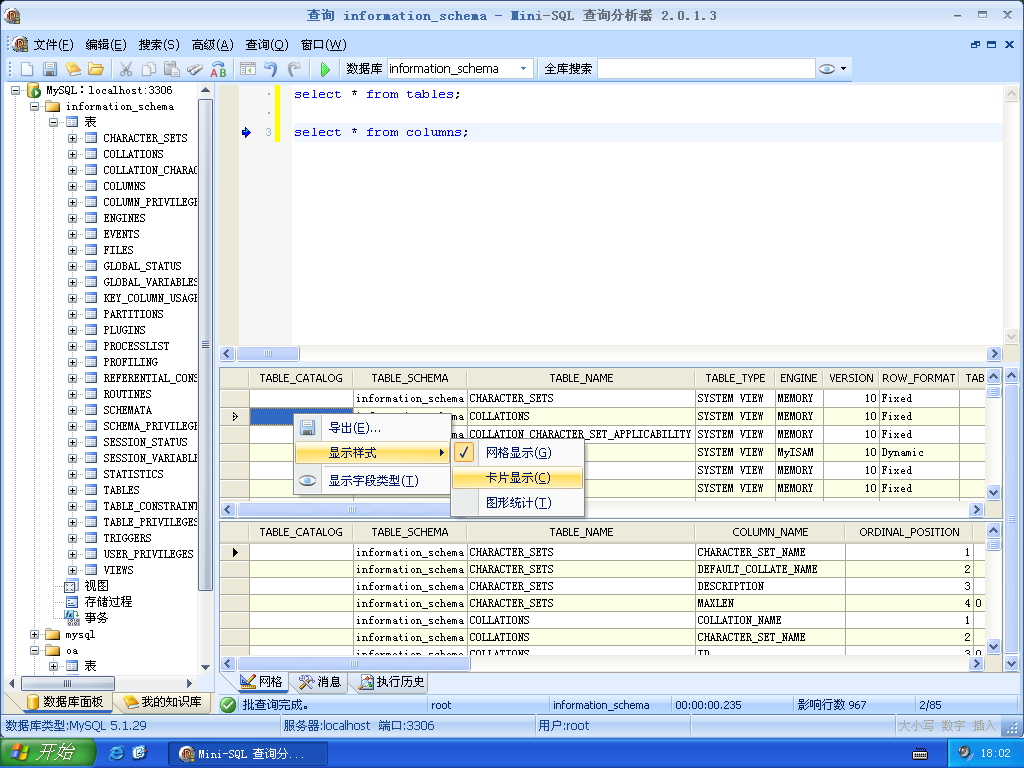Click the Open folder toolbar icon
The height and width of the screenshot is (768, 1024).
click(x=96, y=69)
